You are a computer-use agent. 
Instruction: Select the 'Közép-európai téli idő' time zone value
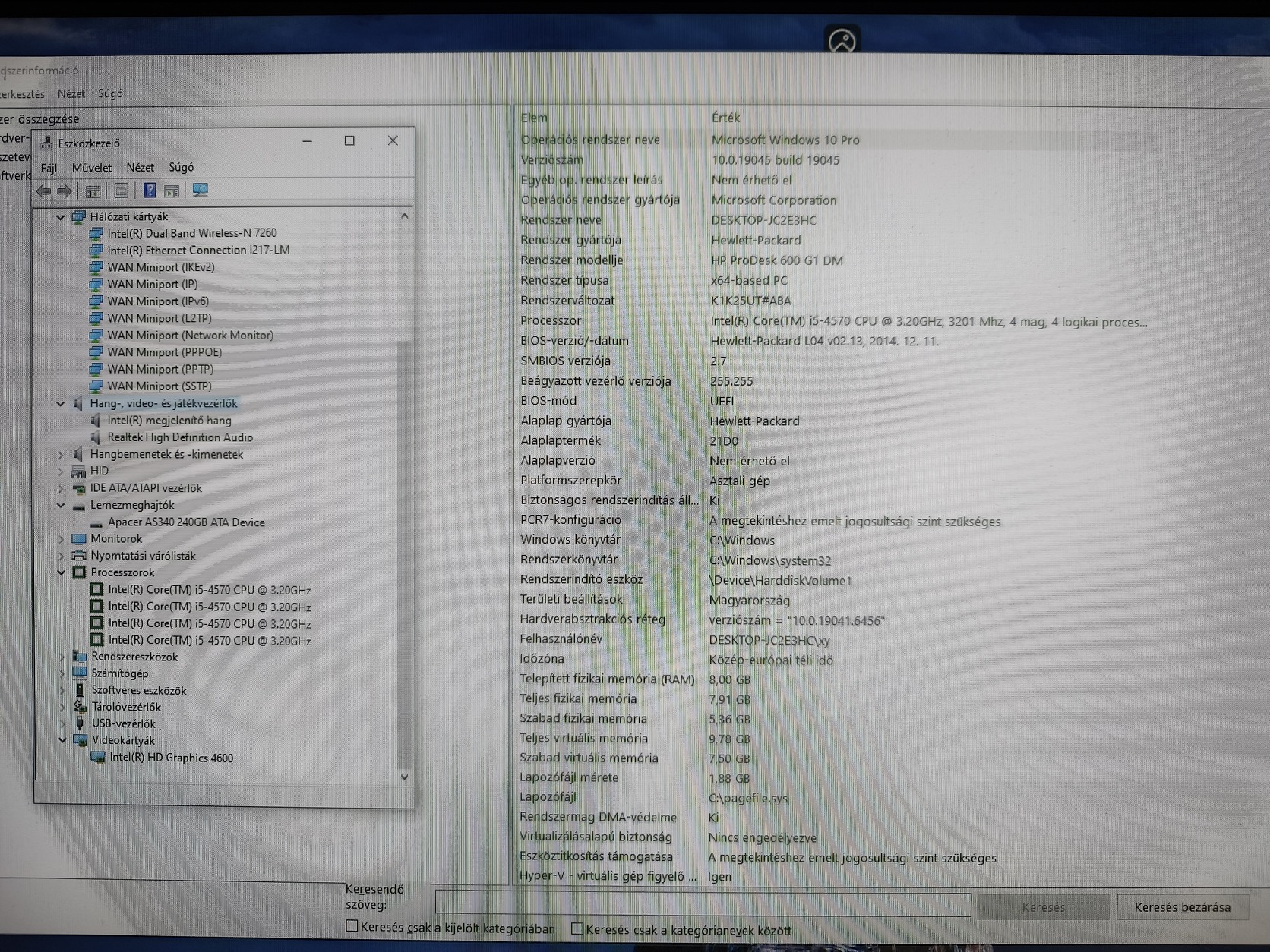click(x=771, y=660)
